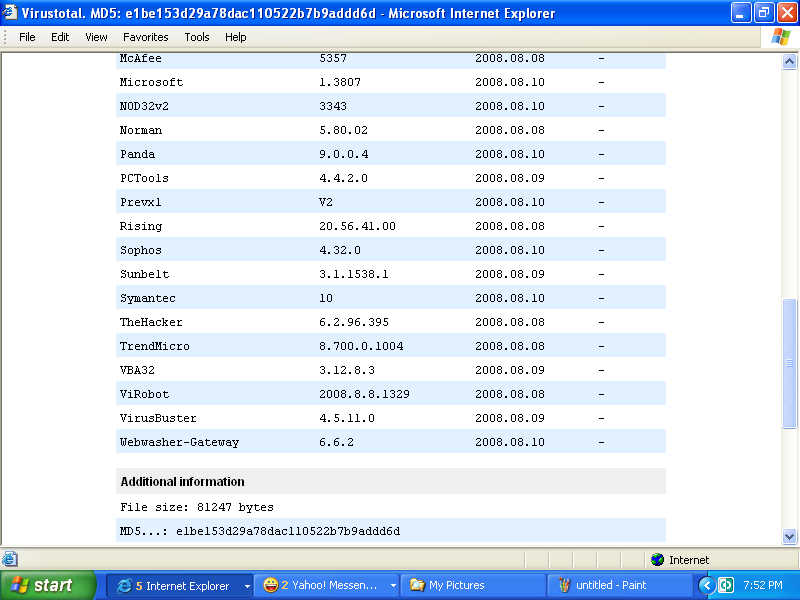Click the NOD32v2 version 3343
The image size is (800, 600).
[333, 106]
